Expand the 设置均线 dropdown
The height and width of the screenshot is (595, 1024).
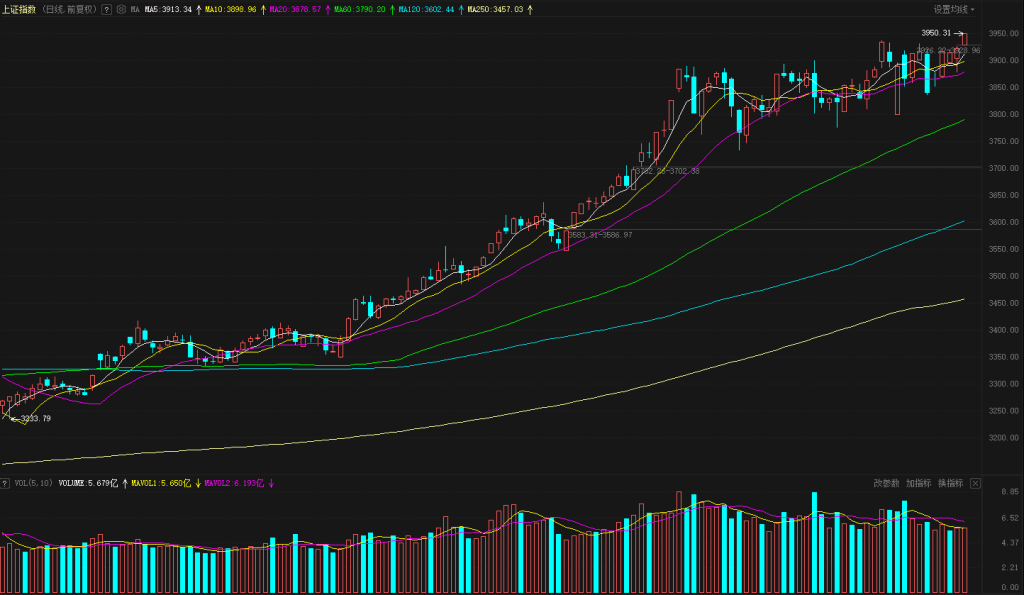point(954,9)
